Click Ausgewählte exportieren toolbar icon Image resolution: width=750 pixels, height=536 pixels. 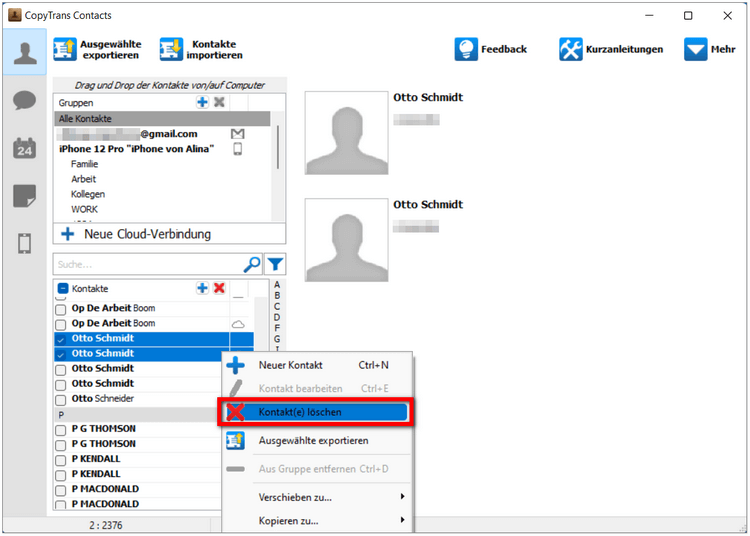(x=65, y=49)
